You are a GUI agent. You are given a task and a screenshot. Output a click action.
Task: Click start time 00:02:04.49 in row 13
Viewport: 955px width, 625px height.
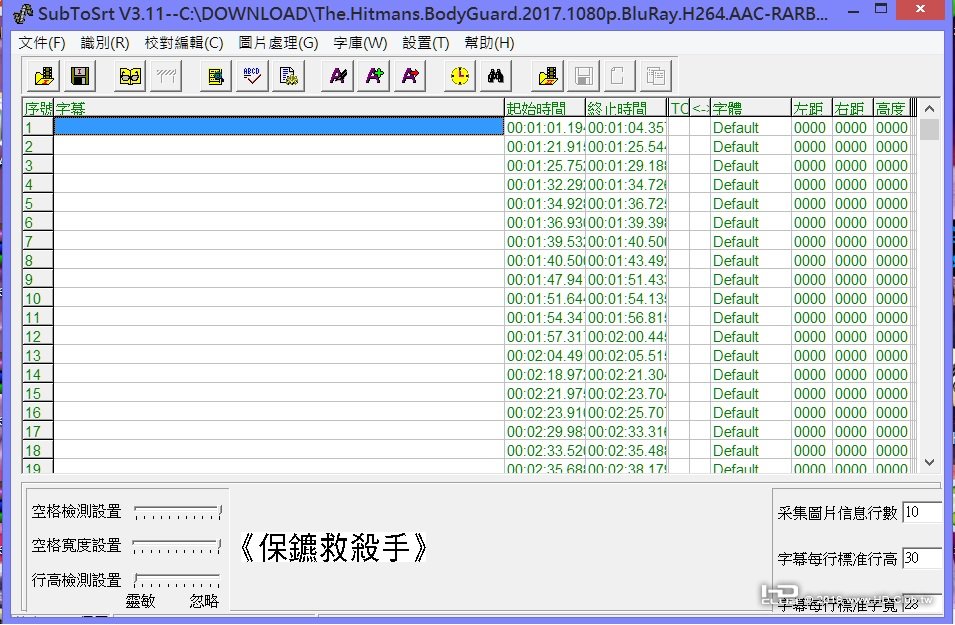point(544,355)
